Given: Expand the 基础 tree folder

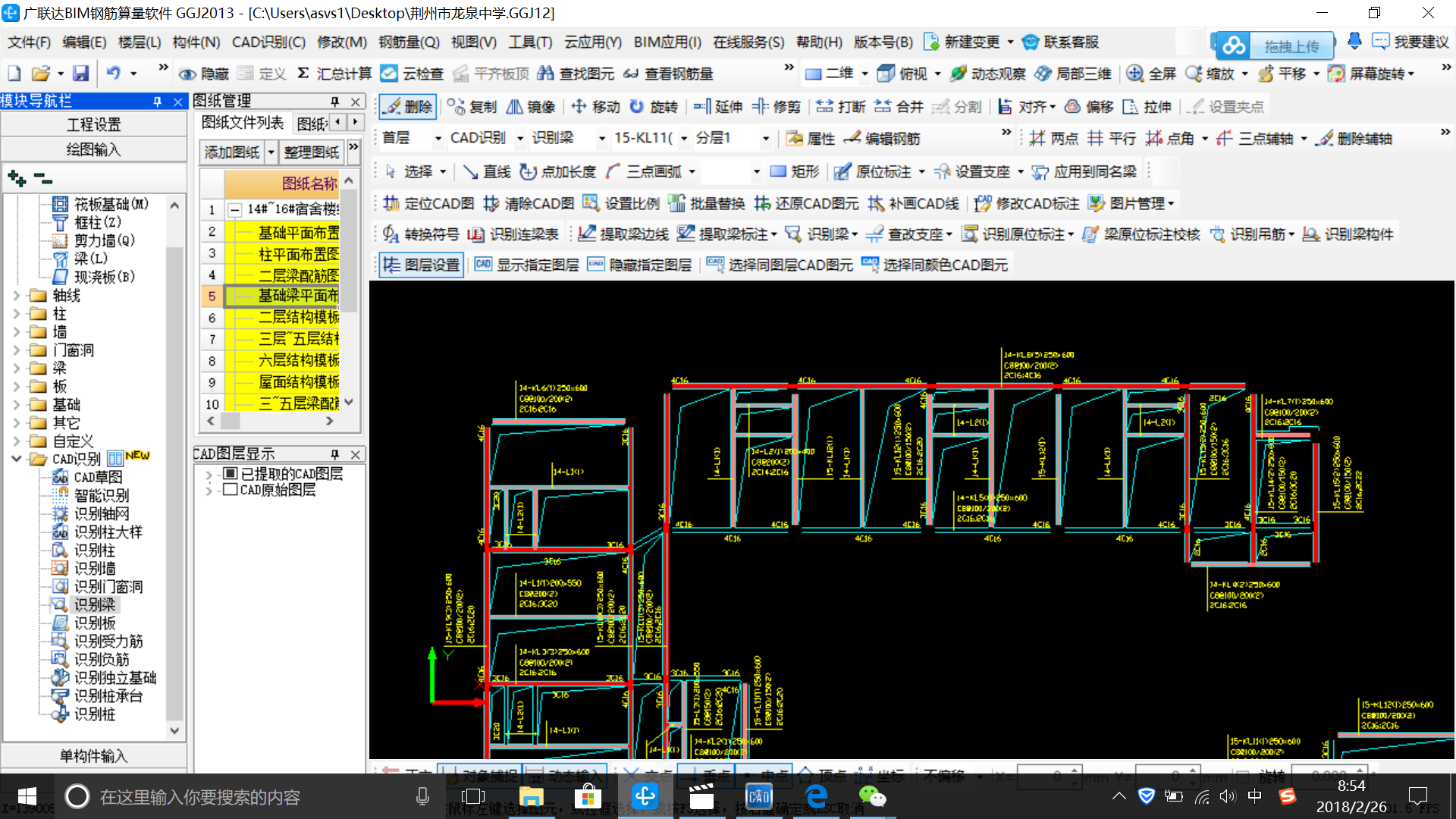Looking at the screenshot, I should pos(17,404).
